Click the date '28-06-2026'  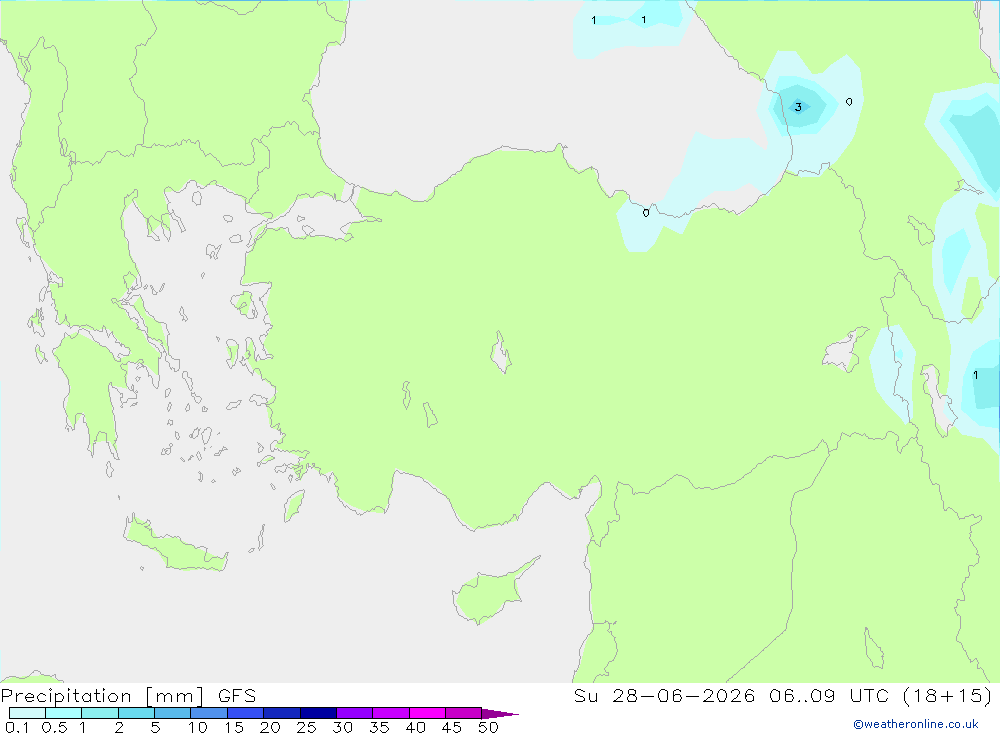click(683, 695)
